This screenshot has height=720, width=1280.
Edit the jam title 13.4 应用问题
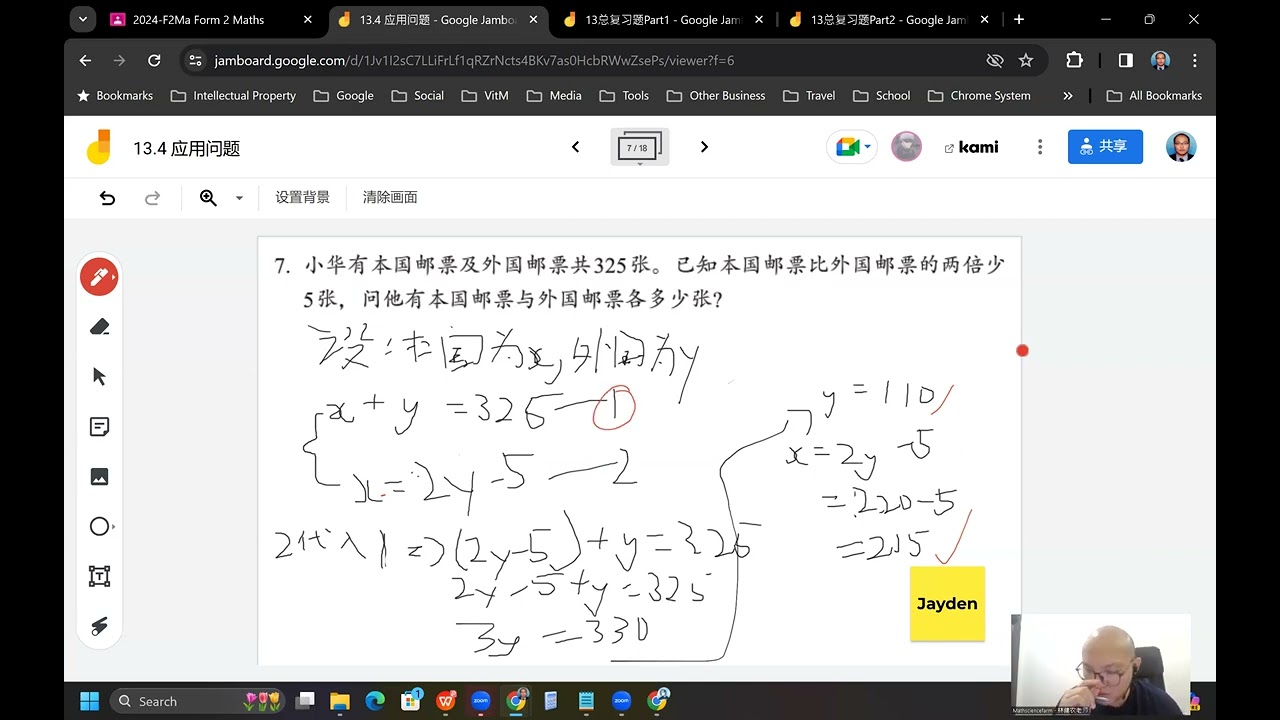(x=187, y=149)
